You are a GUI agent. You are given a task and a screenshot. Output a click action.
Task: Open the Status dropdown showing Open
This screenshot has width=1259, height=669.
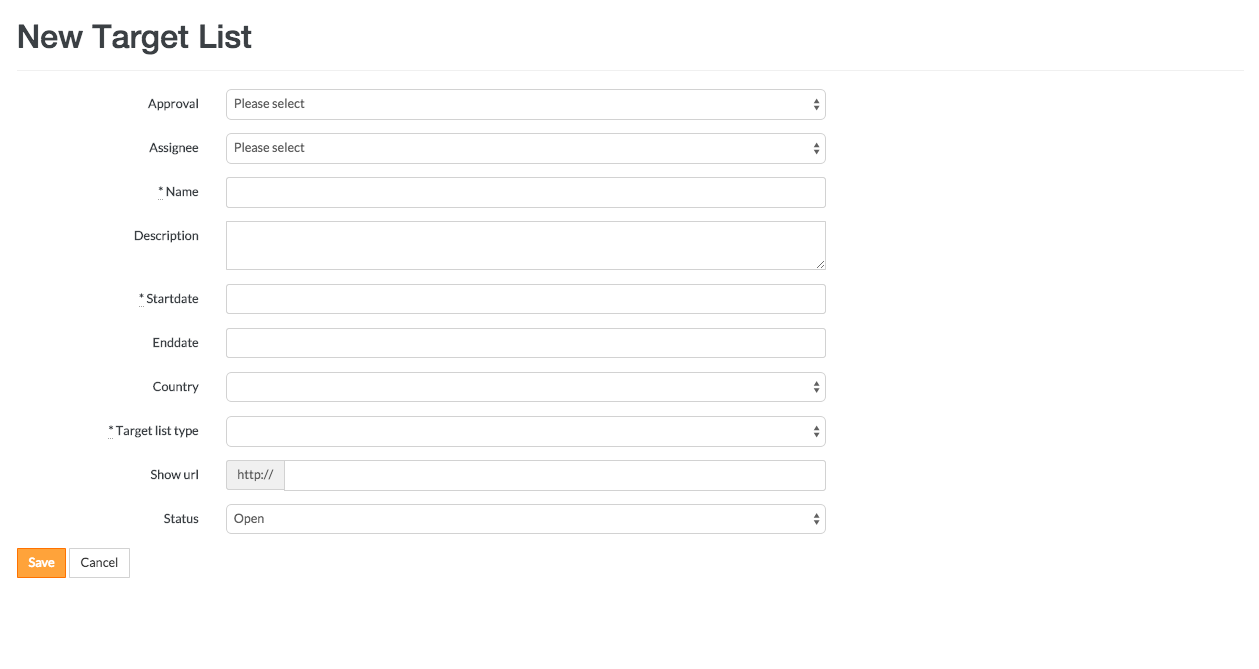(525, 519)
